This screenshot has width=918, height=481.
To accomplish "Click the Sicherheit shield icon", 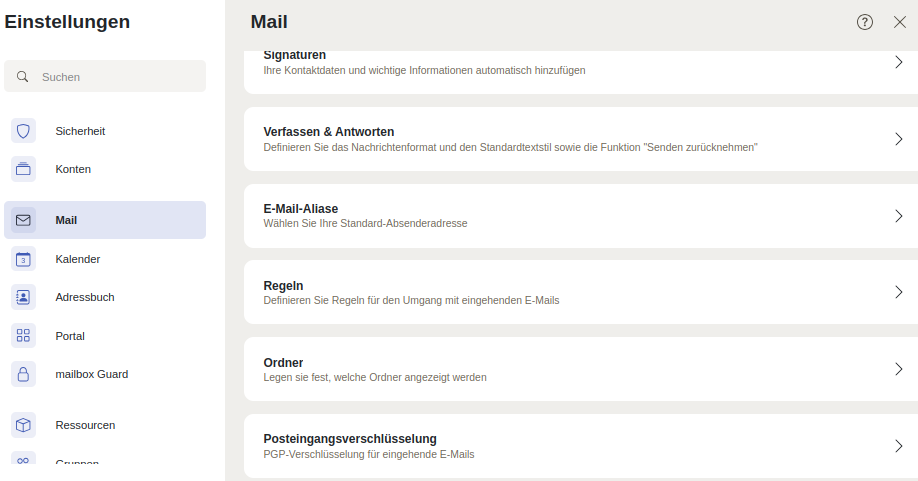I will pyautogui.click(x=23, y=131).
